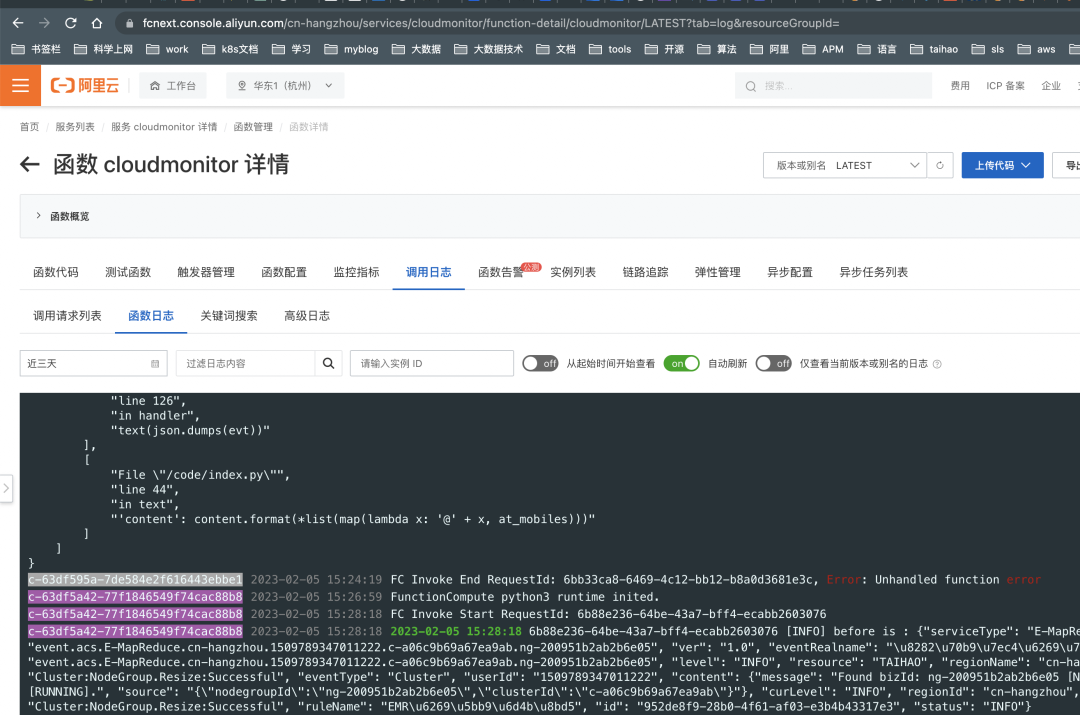
Task: Switch to 测试函数 tab
Action: (128, 272)
